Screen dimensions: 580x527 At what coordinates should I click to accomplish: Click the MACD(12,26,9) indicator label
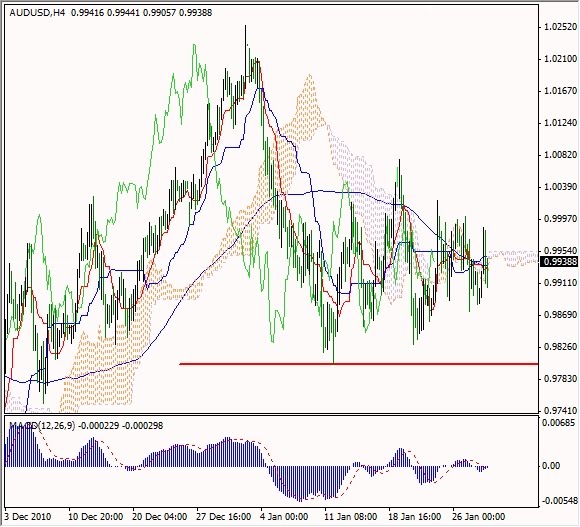pos(42,426)
